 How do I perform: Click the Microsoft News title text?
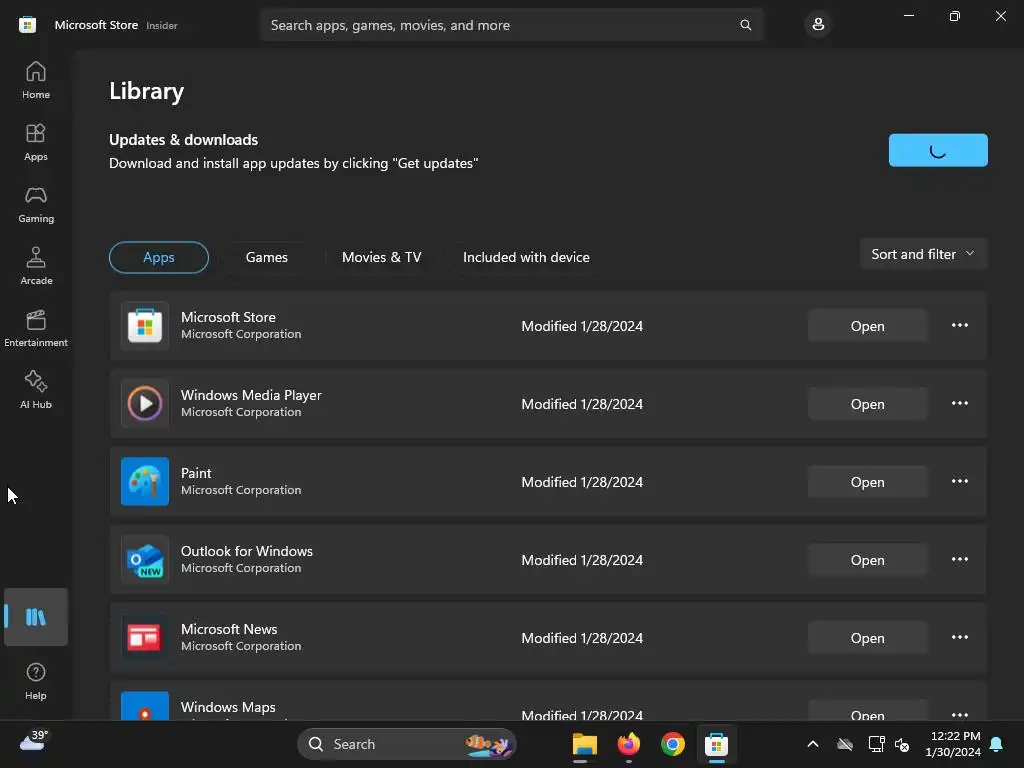[229, 629]
